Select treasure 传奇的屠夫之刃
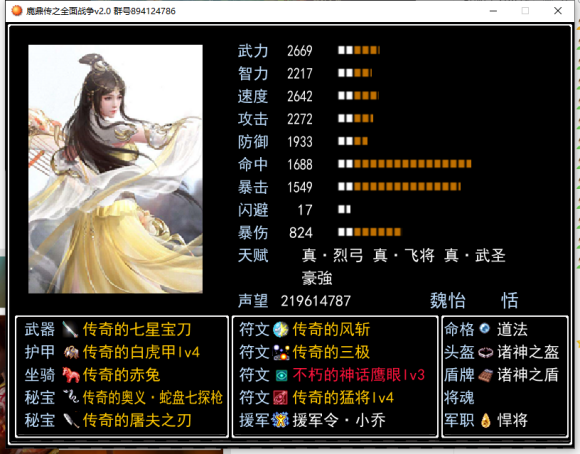 (137, 420)
